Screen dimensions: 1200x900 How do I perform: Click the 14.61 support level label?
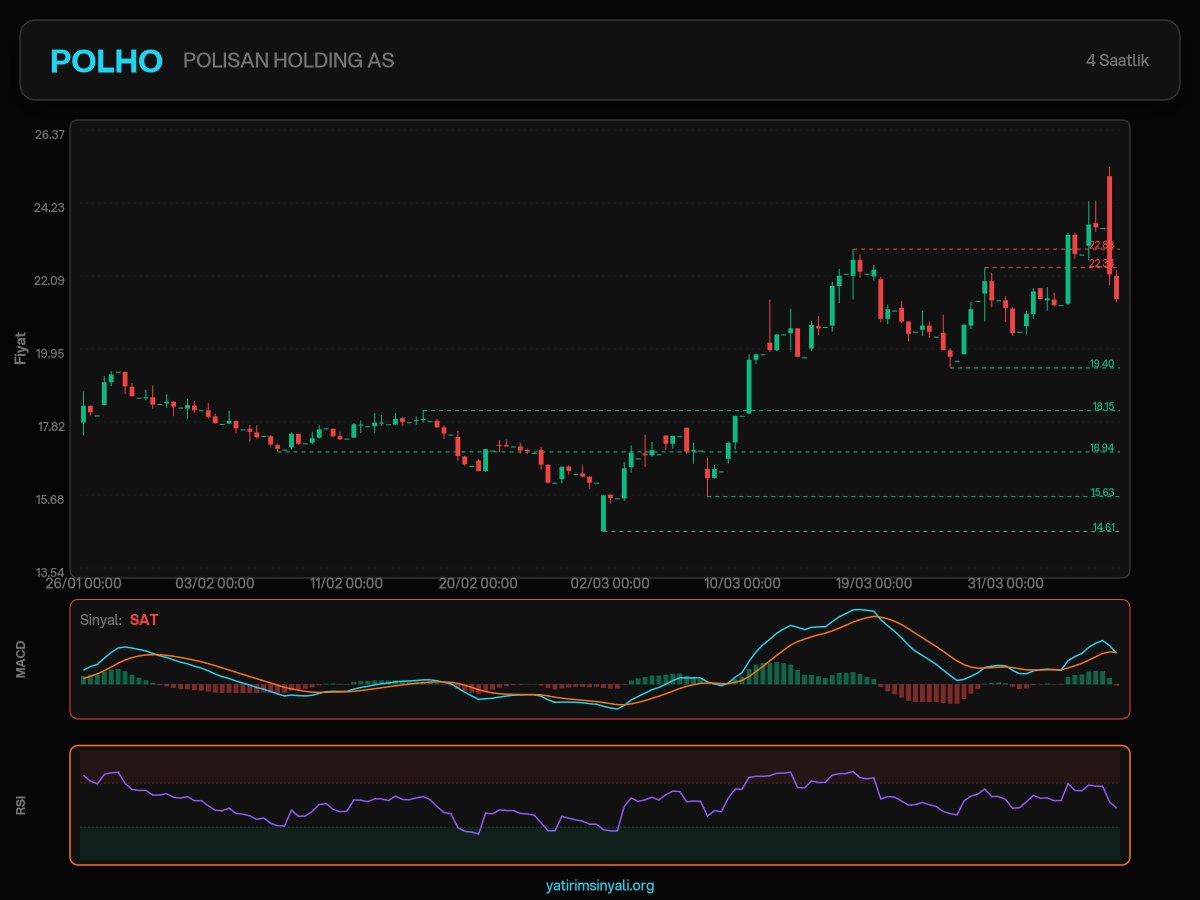(x=1102, y=528)
